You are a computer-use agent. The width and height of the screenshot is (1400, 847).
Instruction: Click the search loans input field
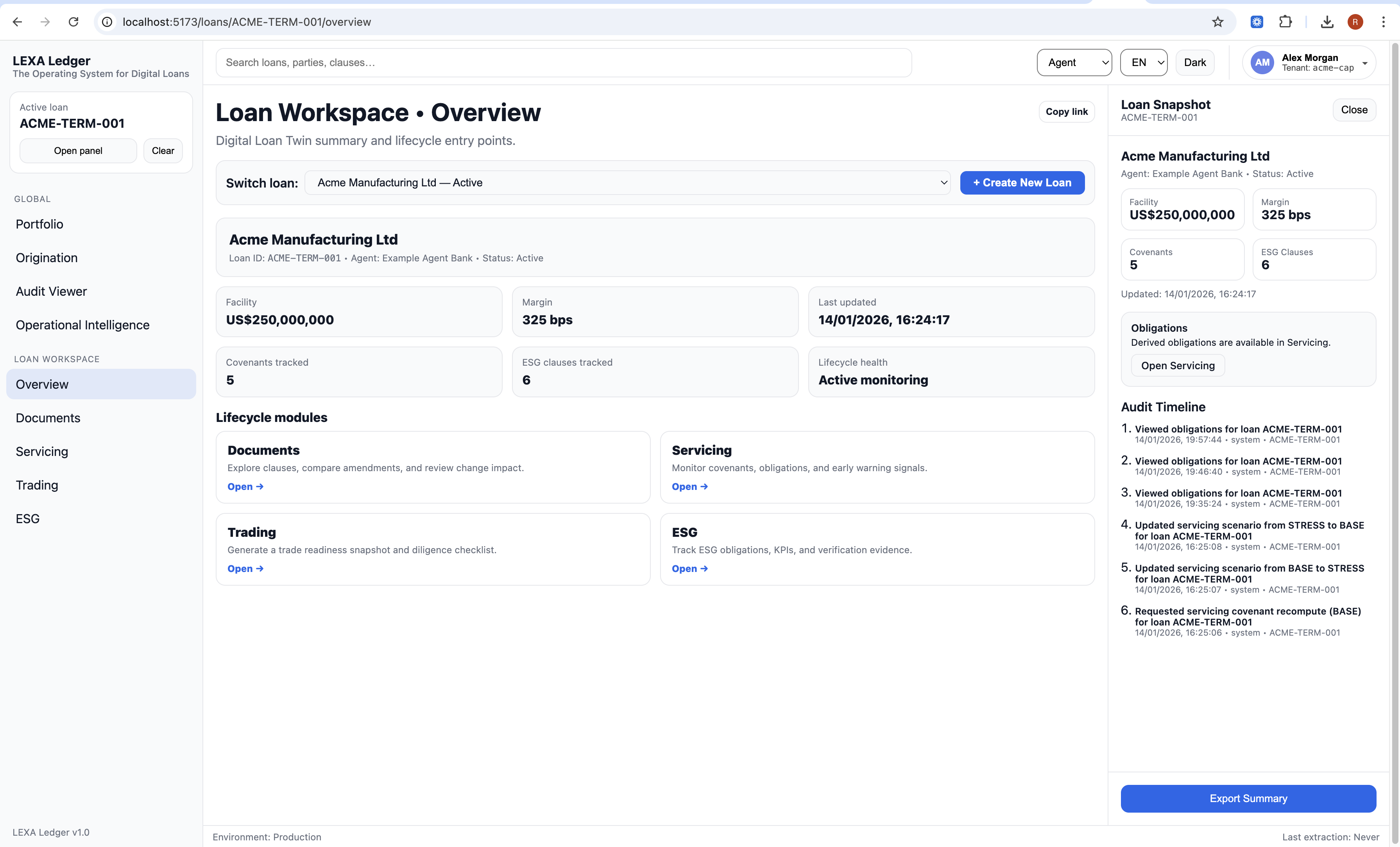click(x=563, y=63)
